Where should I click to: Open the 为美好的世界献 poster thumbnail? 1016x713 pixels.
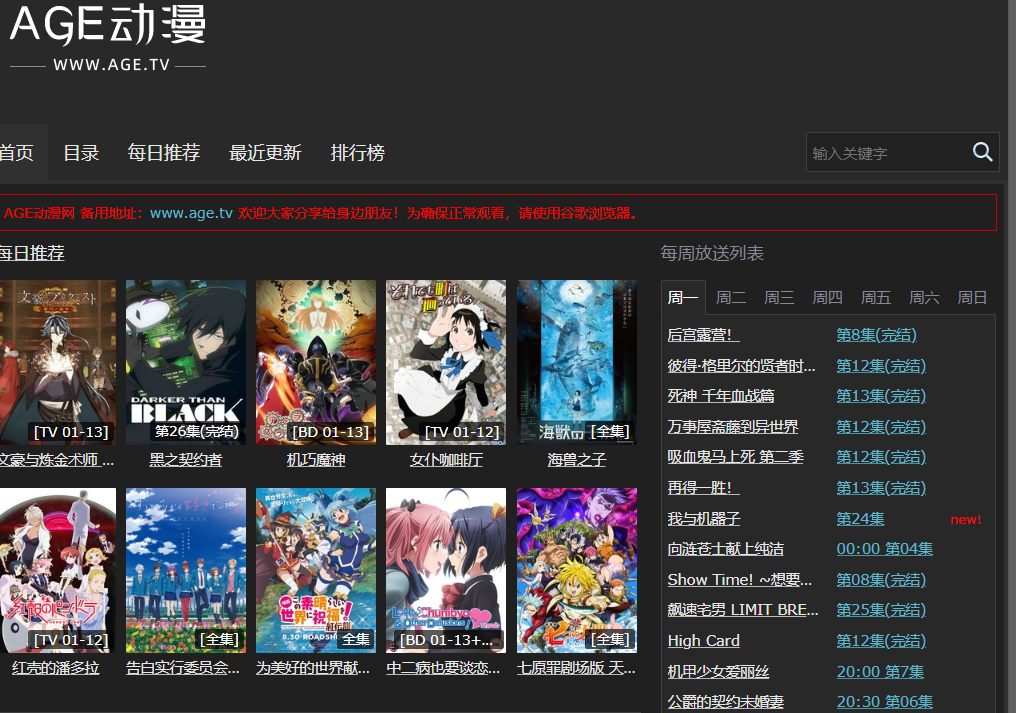pos(316,570)
